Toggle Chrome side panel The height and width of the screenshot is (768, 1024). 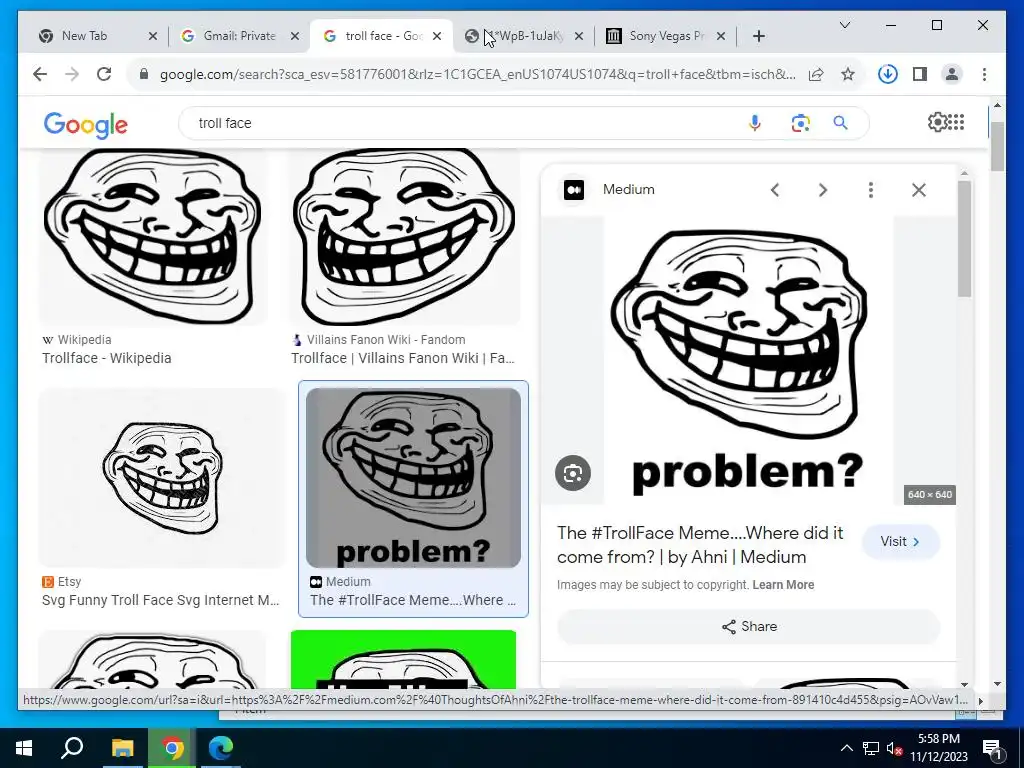click(920, 74)
